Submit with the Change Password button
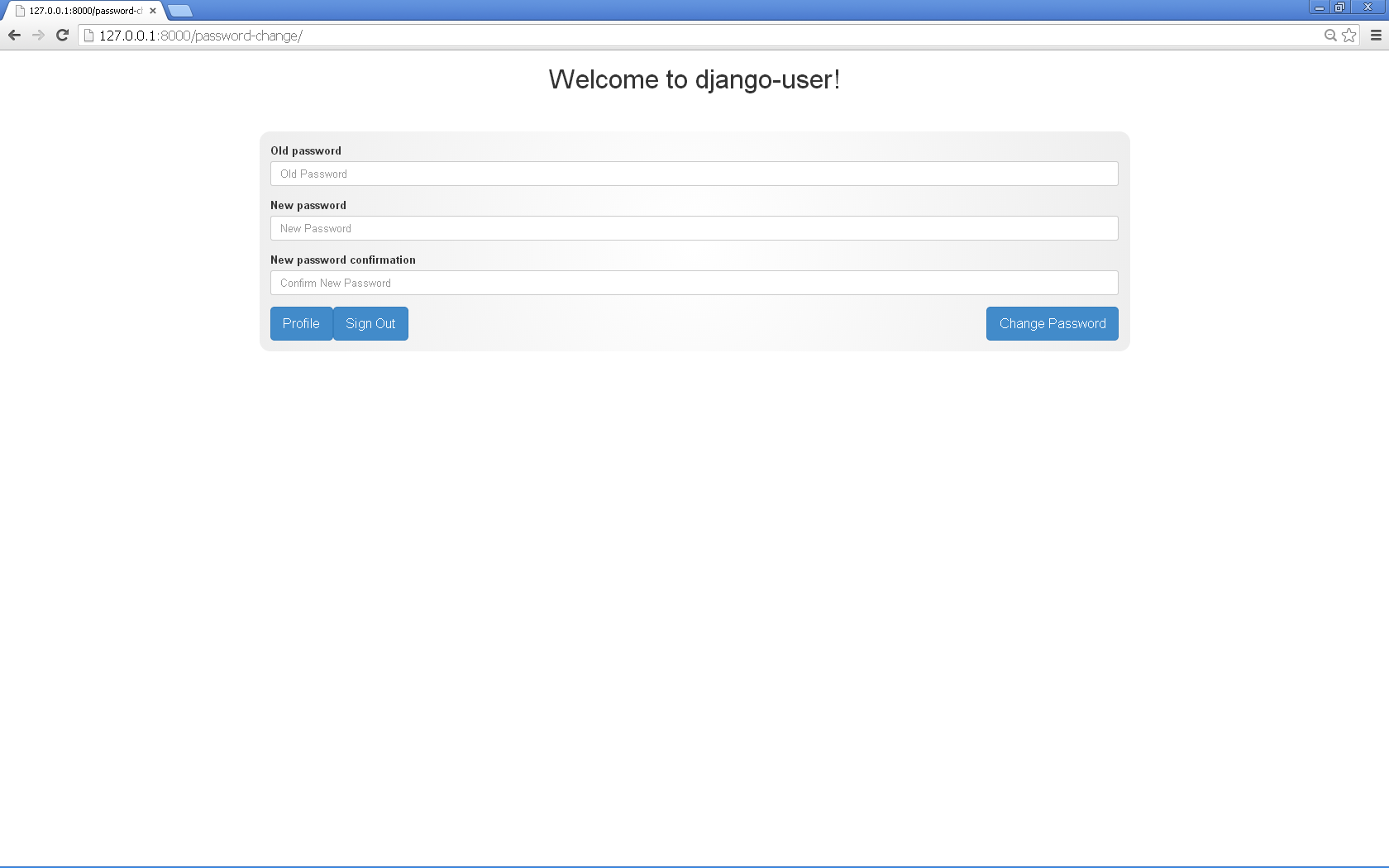The image size is (1389, 868). click(1052, 323)
